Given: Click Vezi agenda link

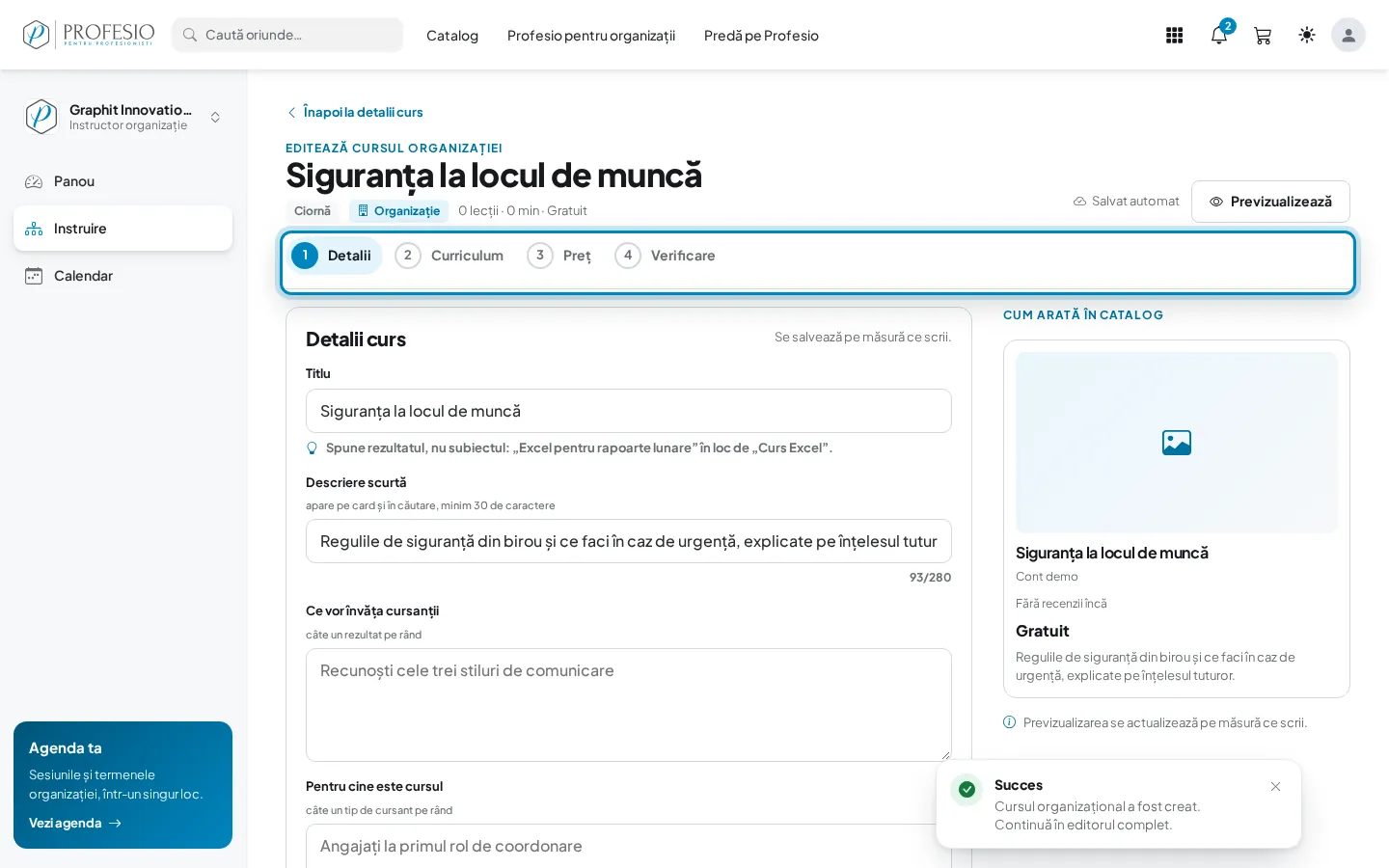Looking at the screenshot, I should tap(75, 823).
